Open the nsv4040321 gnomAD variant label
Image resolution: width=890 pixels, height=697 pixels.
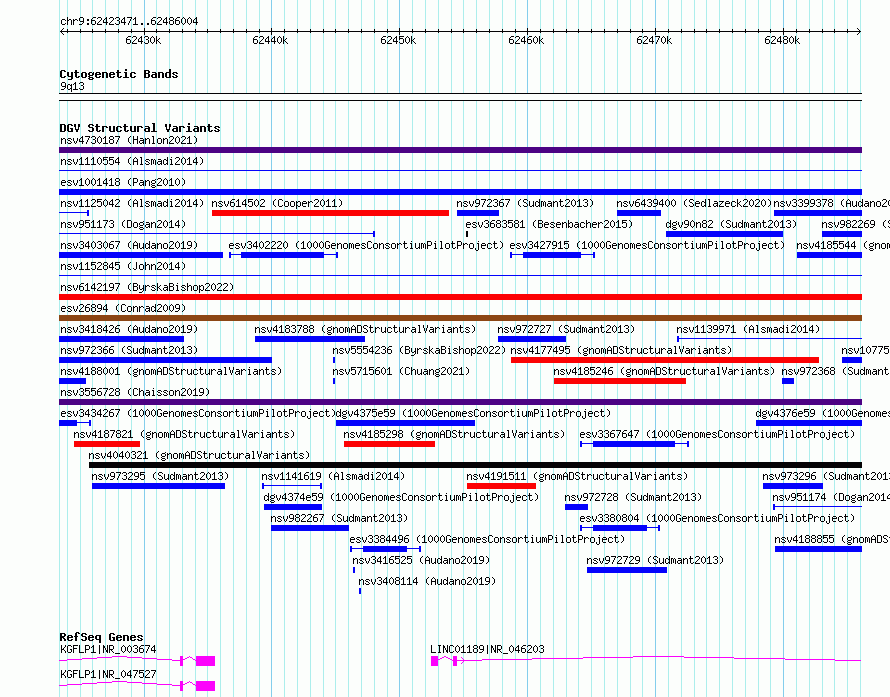(x=199, y=455)
